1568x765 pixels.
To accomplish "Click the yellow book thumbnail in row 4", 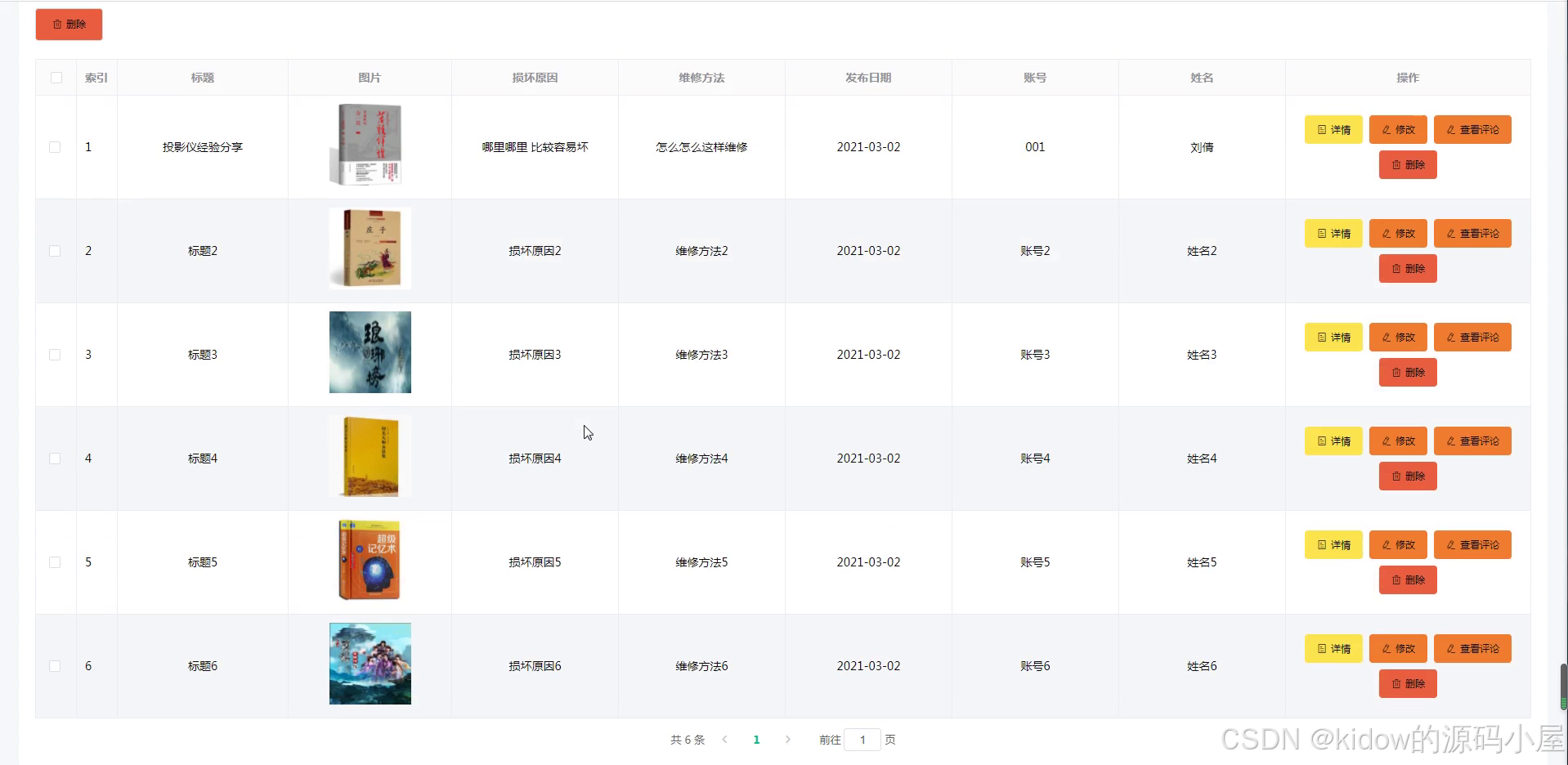I will pyautogui.click(x=370, y=456).
